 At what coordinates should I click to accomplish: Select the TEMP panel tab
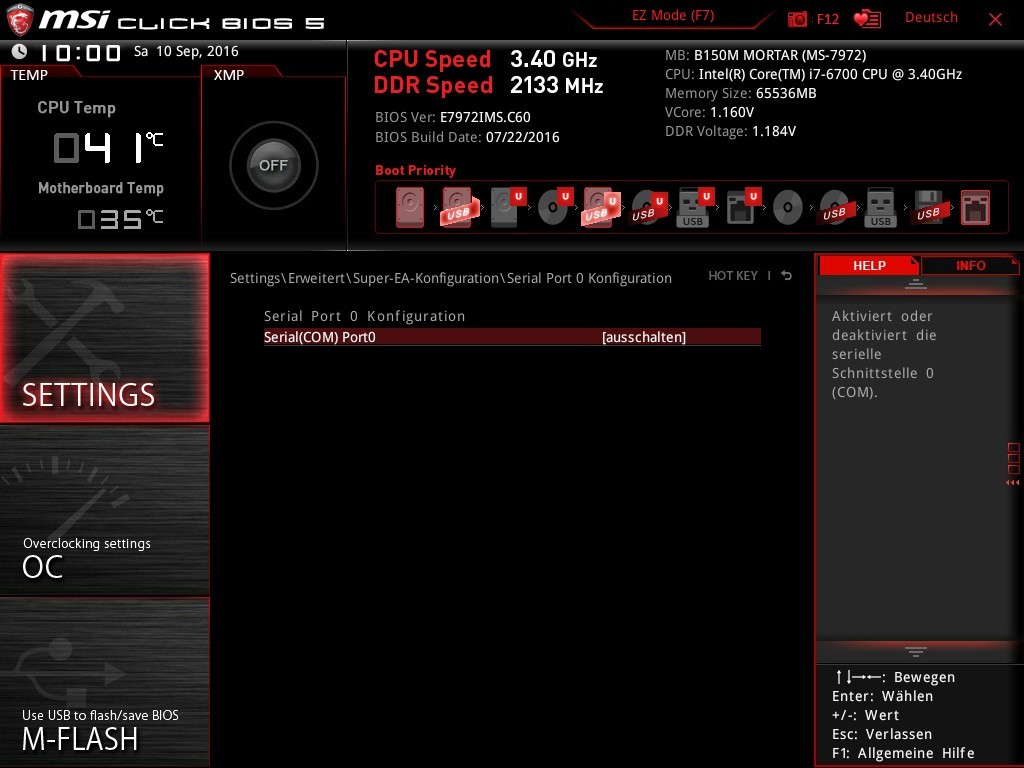click(x=29, y=75)
